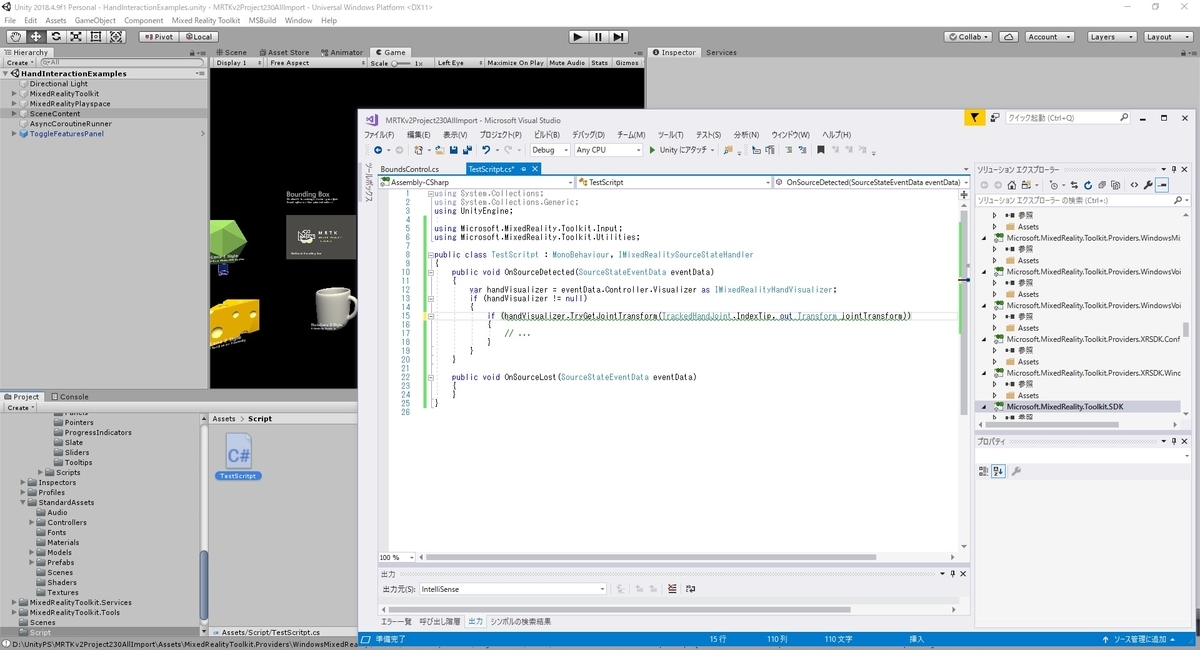
Task: Select the Hand tool in Unity toolbar
Action: point(15,37)
